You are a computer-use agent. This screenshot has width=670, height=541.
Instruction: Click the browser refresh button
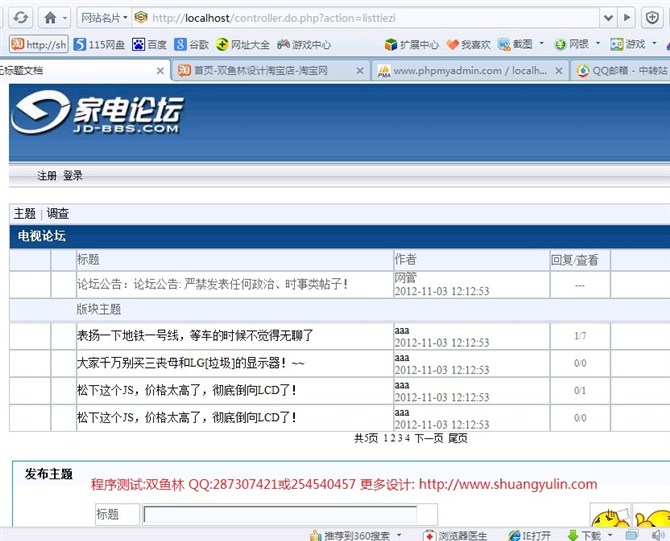point(21,18)
